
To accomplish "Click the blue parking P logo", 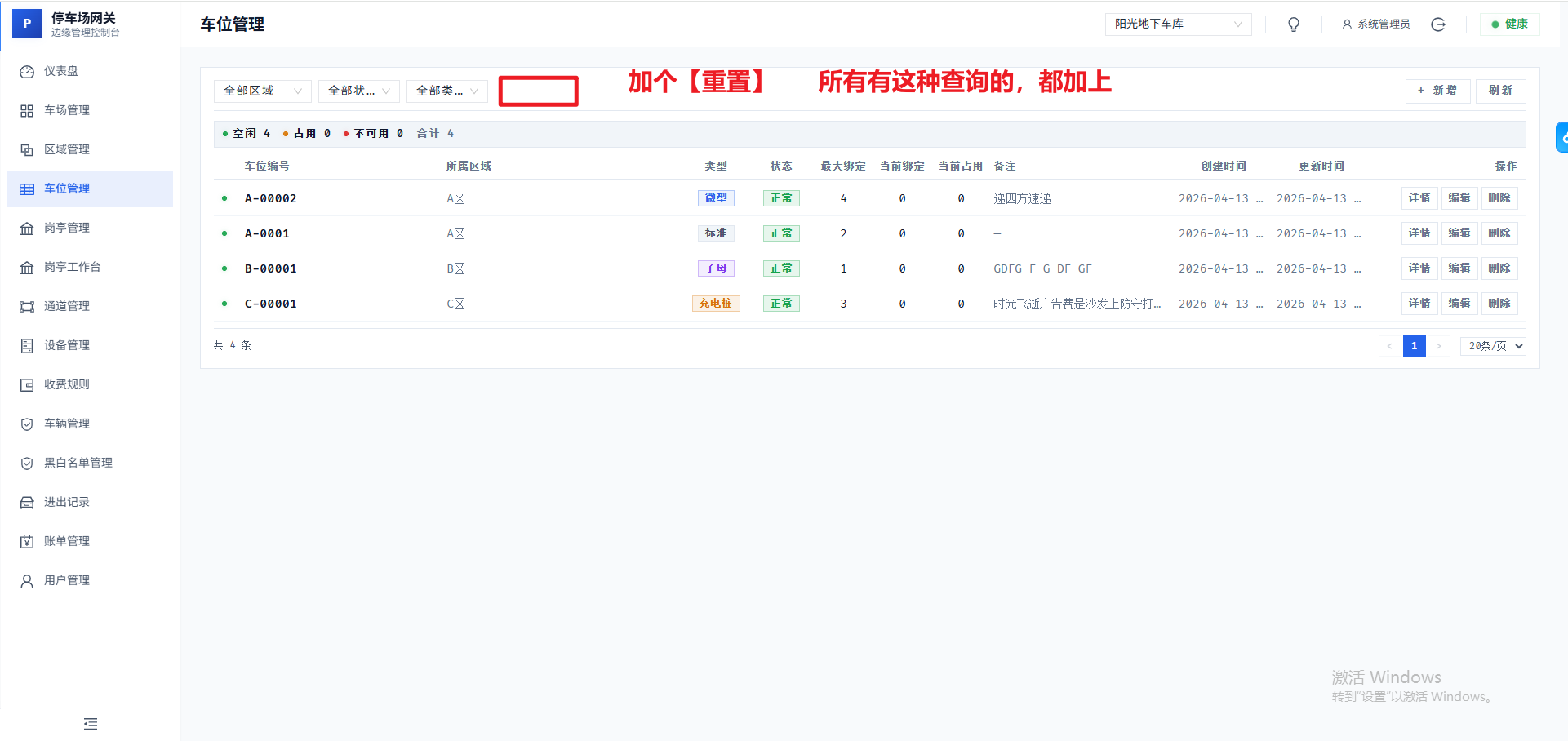I will pos(27,24).
